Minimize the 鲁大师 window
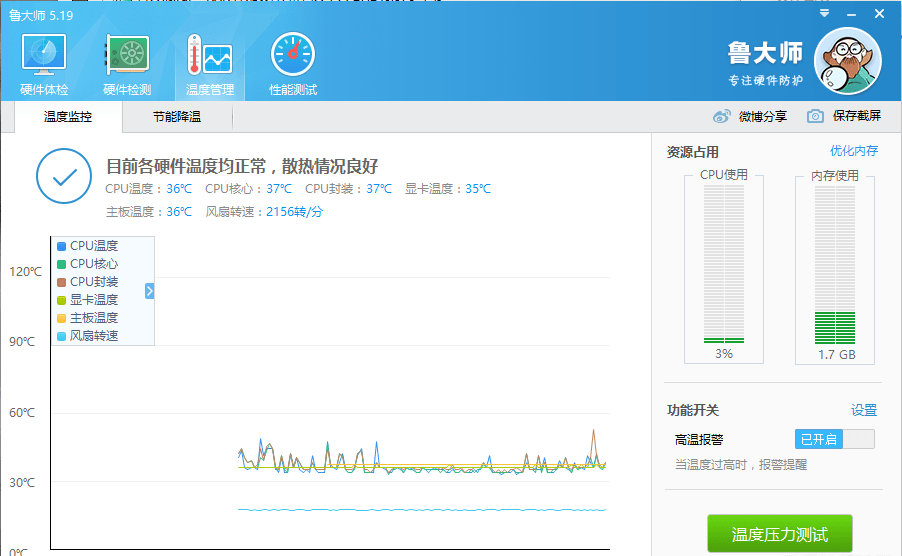This screenshot has width=902, height=556. 851,14
